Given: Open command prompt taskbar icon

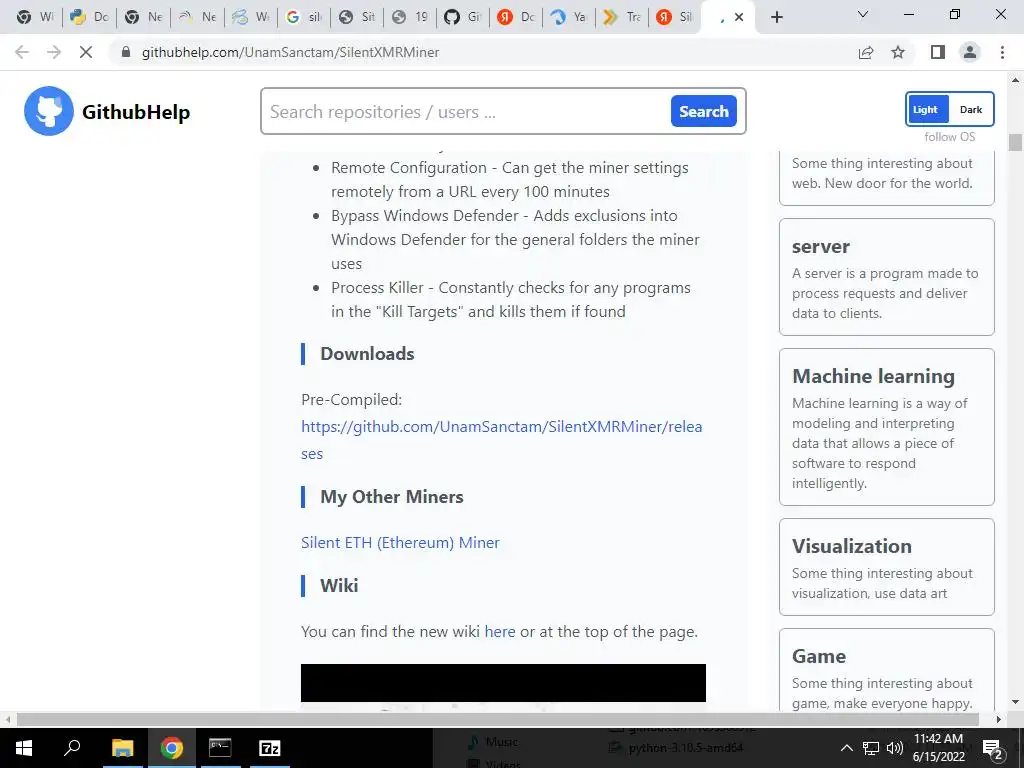Looking at the screenshot, I should [x=220, y=748].
